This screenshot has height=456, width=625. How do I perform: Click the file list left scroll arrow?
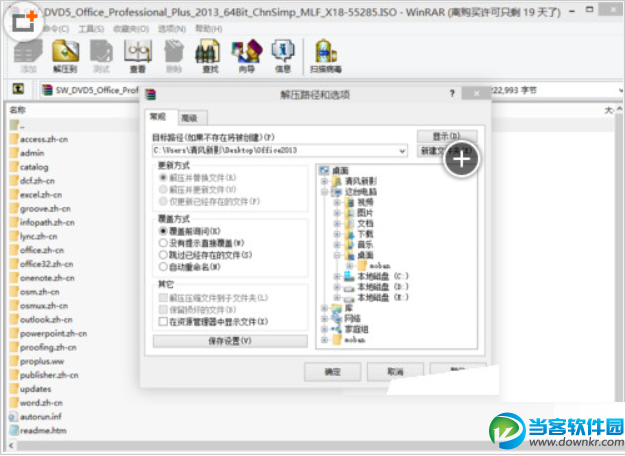11,445
